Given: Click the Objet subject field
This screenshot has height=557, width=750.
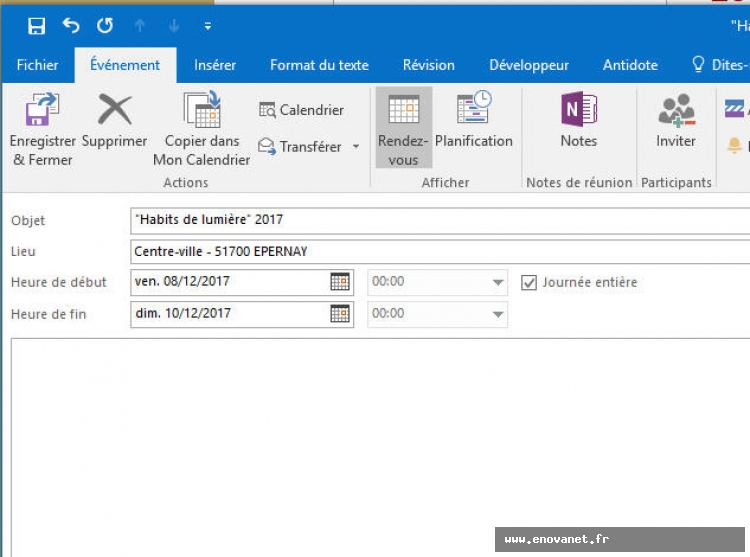Looking at the screenshot, I should click(440, 220).
